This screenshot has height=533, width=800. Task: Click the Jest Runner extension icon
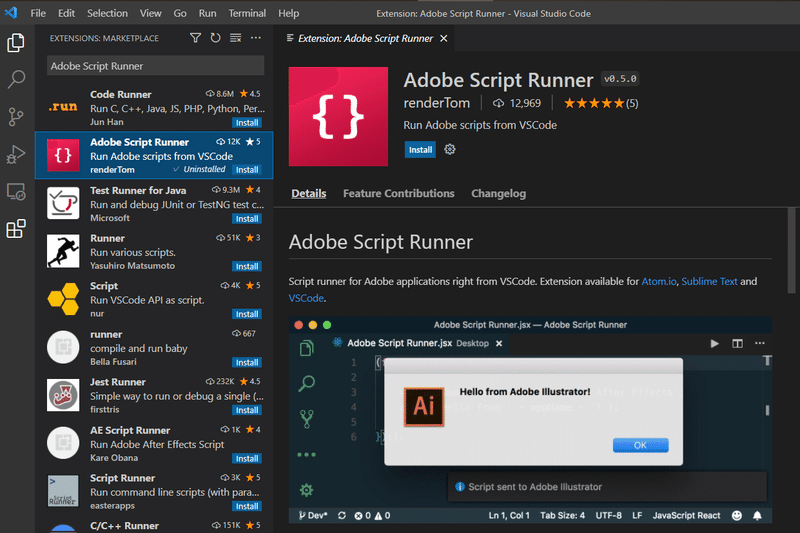pyautogui.click(x=63, y=395)
